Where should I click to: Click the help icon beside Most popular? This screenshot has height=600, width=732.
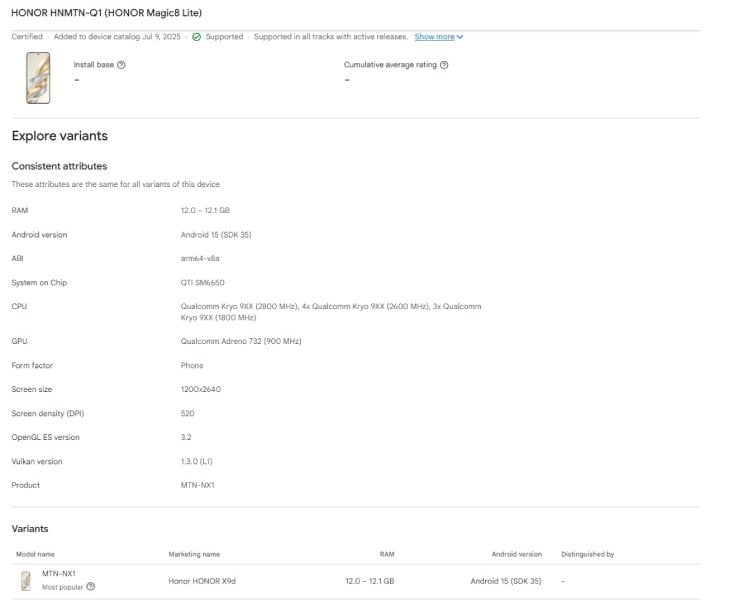point(91,587)
